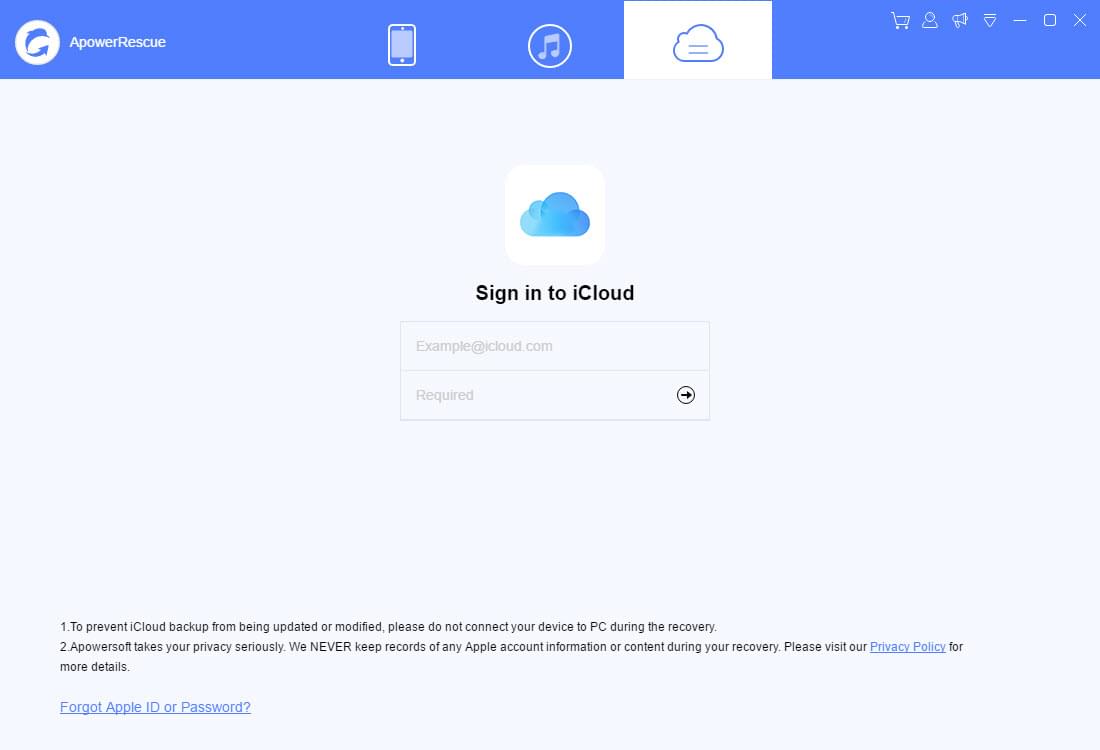This screenshot has height=750, width=1100.
Task: Click Forgot Apple ID or Password link
Action: click(155, 707)
